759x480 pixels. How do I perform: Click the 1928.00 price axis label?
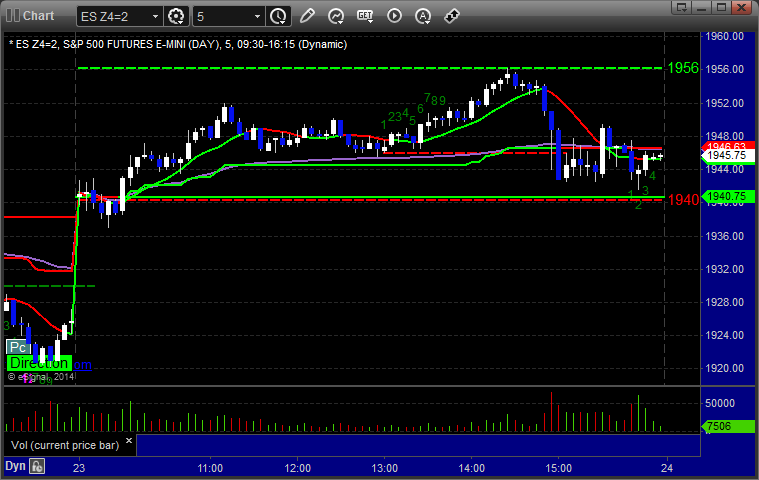tap(725, 302)
